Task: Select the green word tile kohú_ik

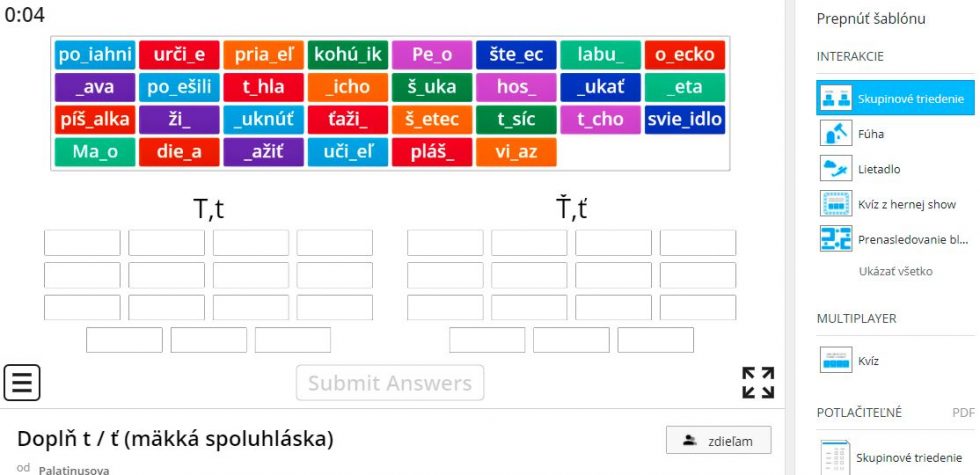Action: (x=348, y=54)
